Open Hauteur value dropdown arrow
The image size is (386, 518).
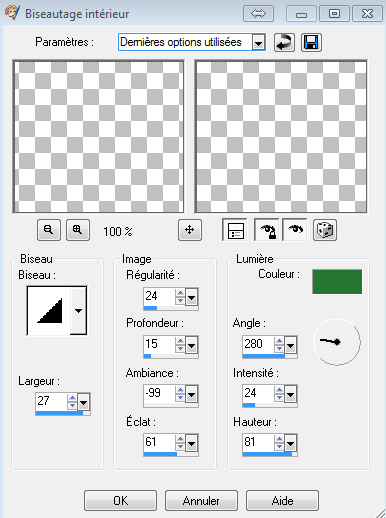[291, 443]
